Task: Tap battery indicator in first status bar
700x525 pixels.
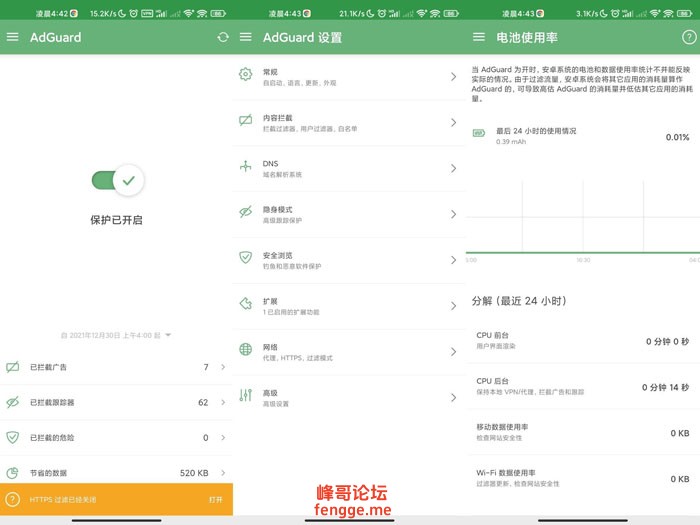Action: pos(218,13)
